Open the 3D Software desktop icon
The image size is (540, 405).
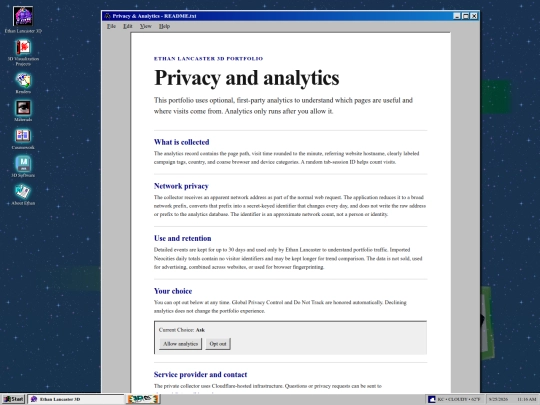tap(23, 164)
